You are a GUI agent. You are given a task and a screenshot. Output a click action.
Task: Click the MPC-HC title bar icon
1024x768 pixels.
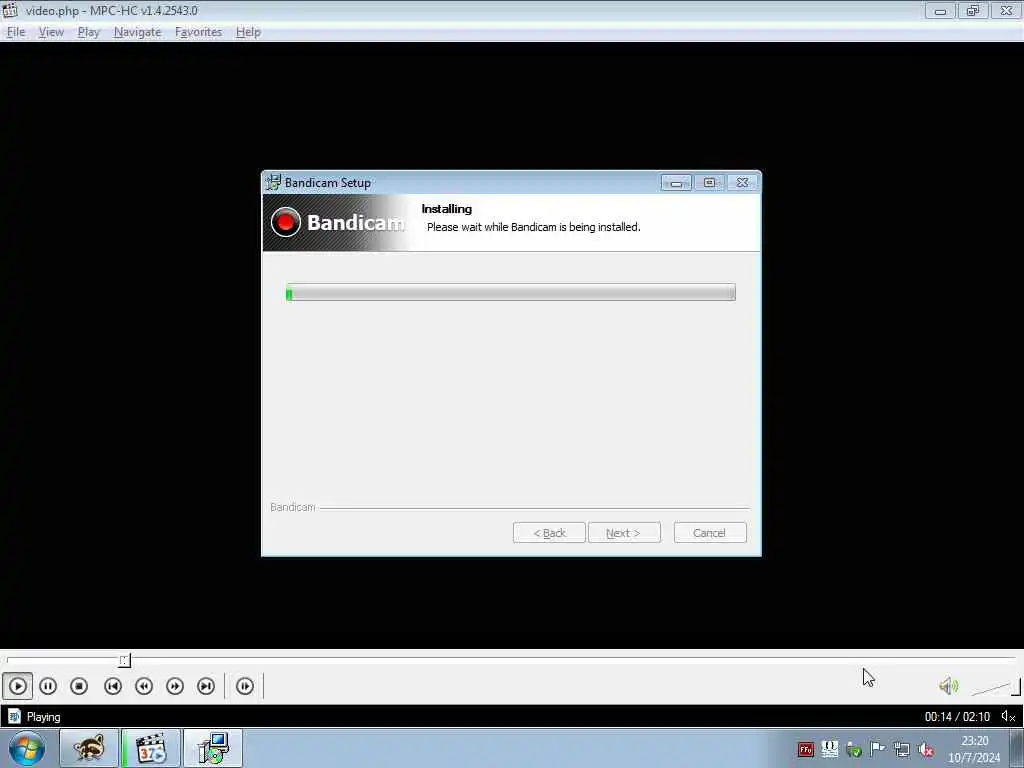[x=10, y=10]
